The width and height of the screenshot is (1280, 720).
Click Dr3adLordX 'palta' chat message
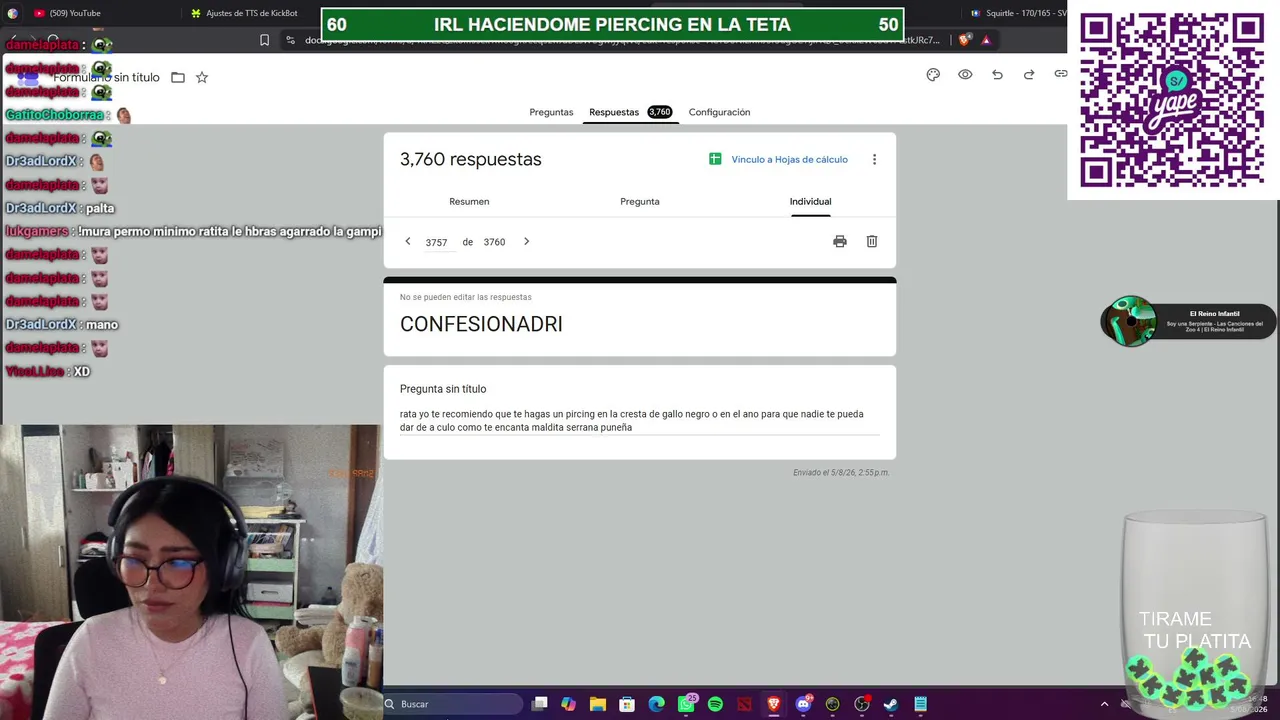60,208
